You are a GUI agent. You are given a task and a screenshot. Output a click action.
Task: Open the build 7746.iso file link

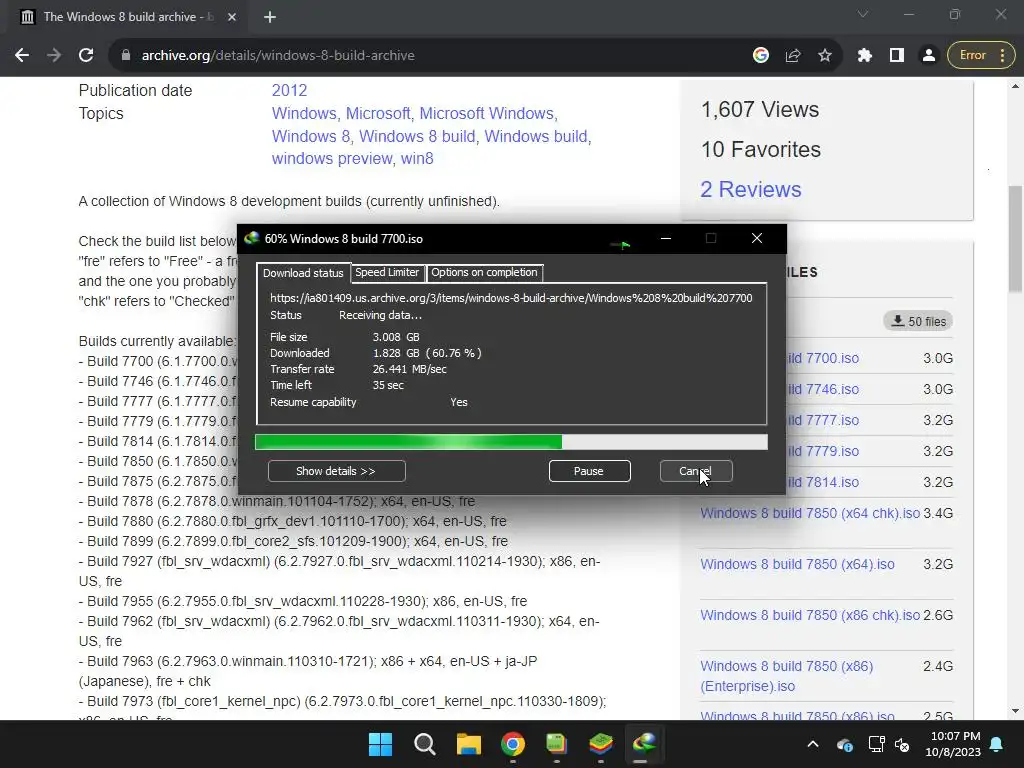click(x=823, y=389)
